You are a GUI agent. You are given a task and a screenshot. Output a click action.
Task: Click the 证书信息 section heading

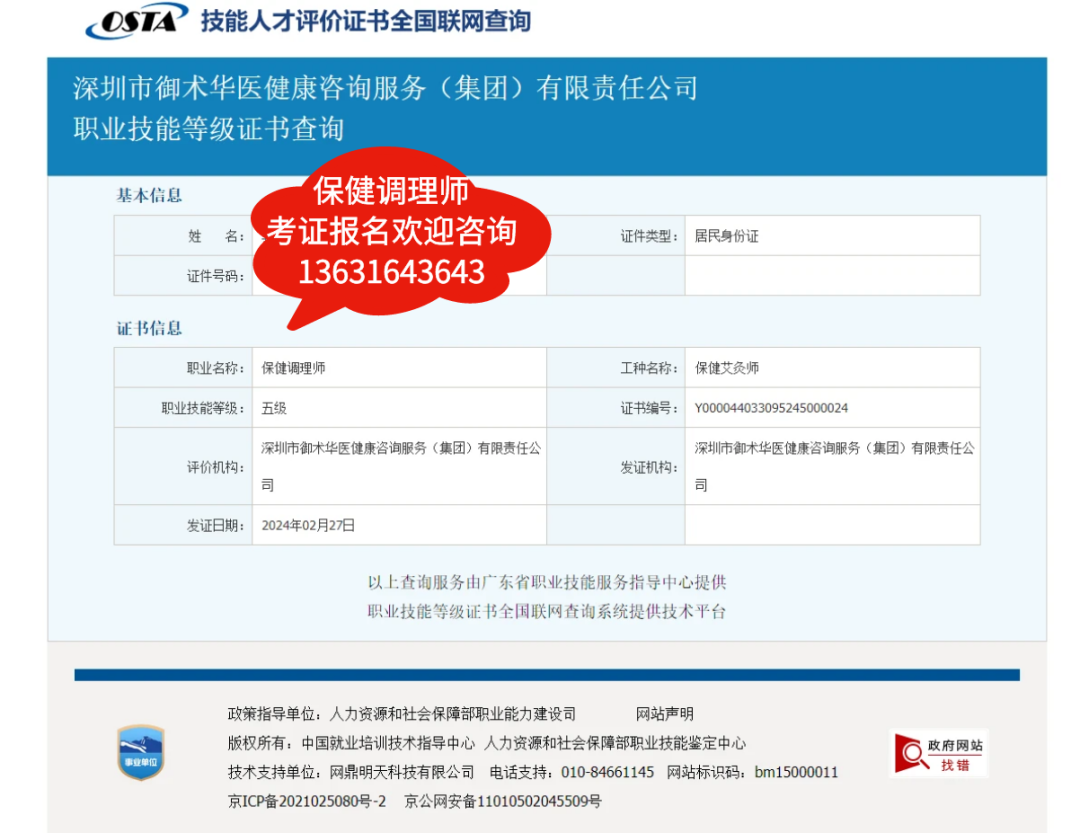tap(149, 329)
